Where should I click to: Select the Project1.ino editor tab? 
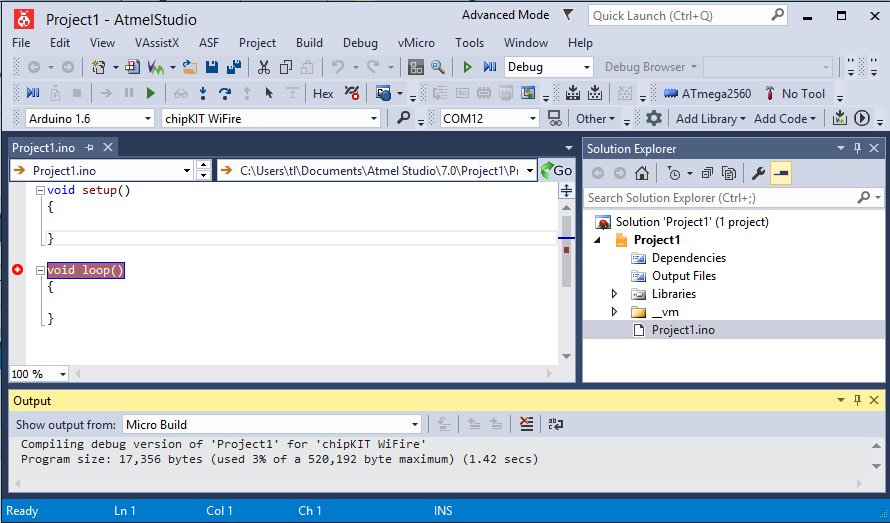point(44,148)
